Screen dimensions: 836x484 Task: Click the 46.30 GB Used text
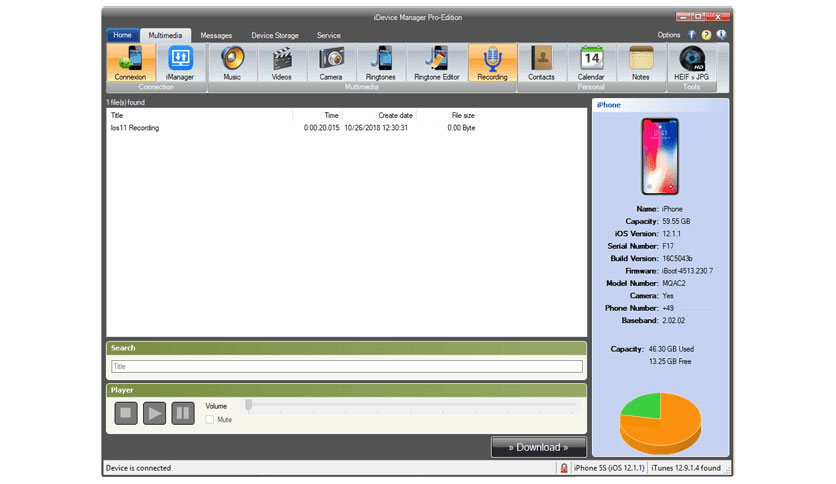(671, 349)
